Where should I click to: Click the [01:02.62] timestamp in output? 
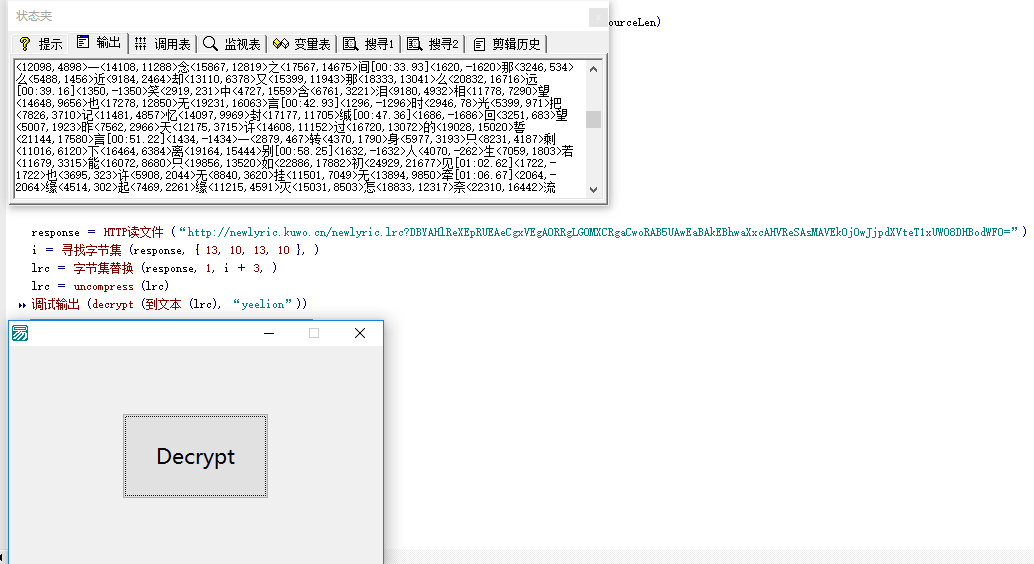[x=482, y=163]
